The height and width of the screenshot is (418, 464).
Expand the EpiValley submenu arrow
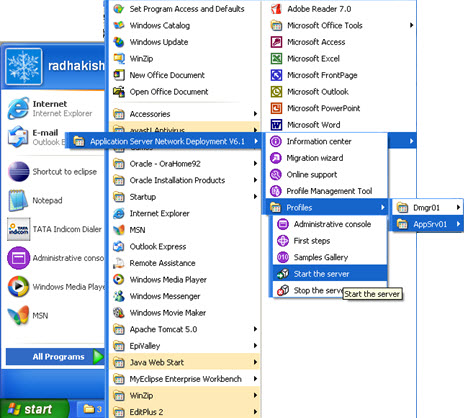255,346
